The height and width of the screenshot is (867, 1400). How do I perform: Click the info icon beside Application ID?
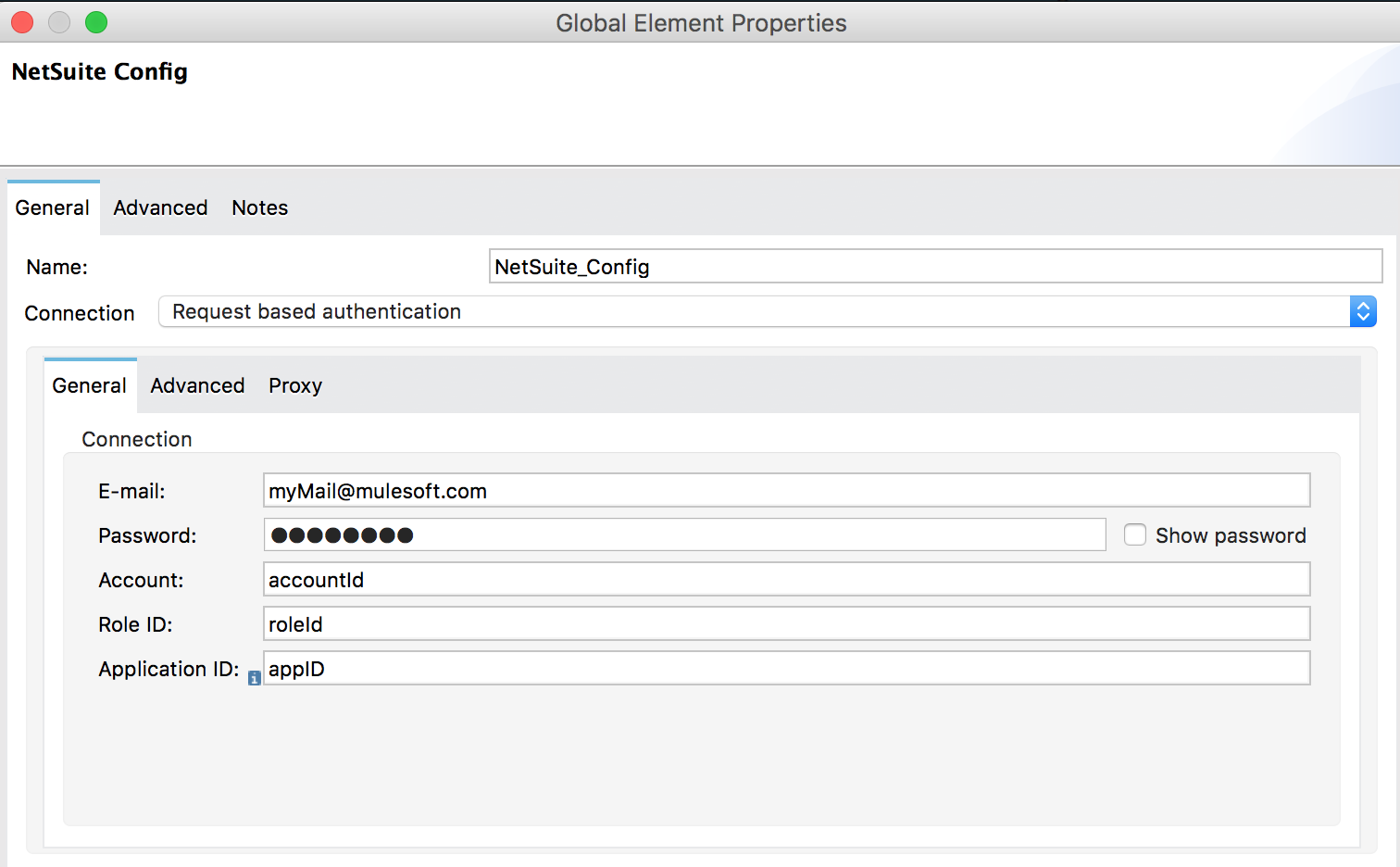click(254, 677)
